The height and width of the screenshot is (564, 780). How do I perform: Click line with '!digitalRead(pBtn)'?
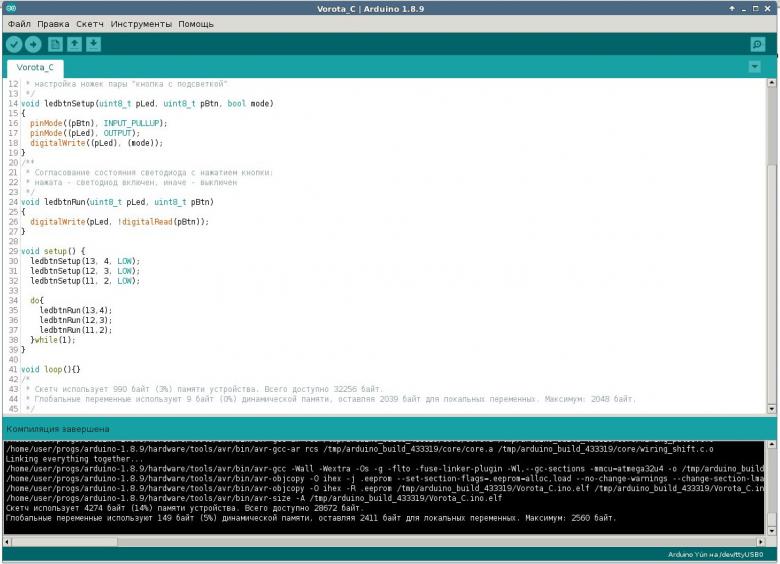119,221
